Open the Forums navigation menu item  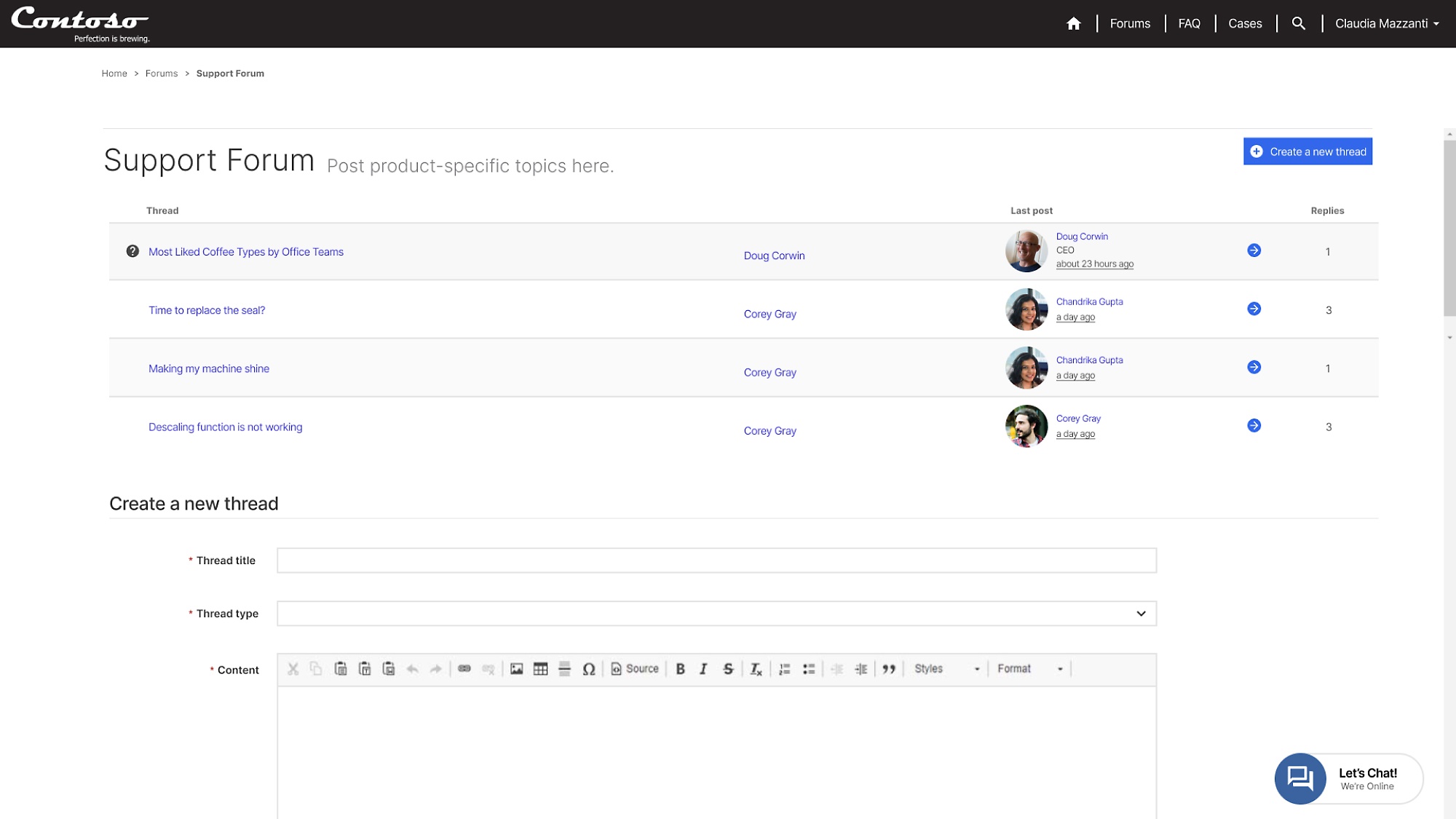(x=1130, y=23)
